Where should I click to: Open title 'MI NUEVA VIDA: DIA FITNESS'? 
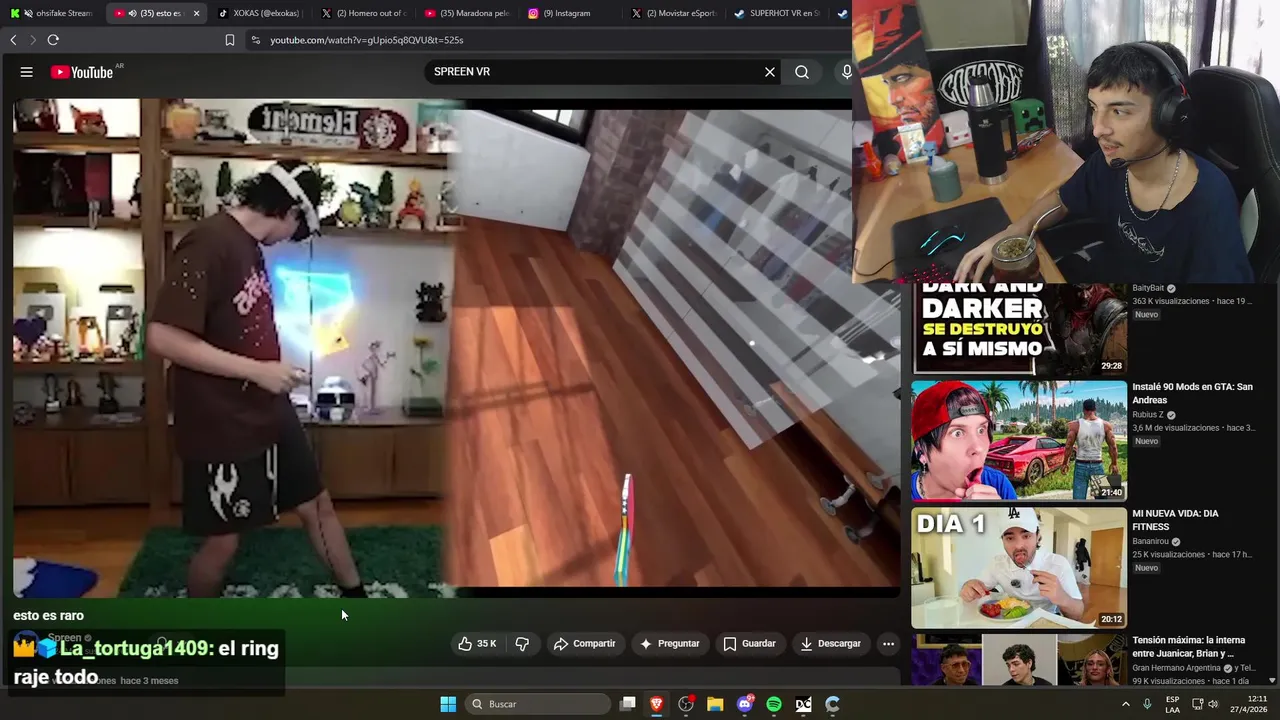[x=1175, y=520]
